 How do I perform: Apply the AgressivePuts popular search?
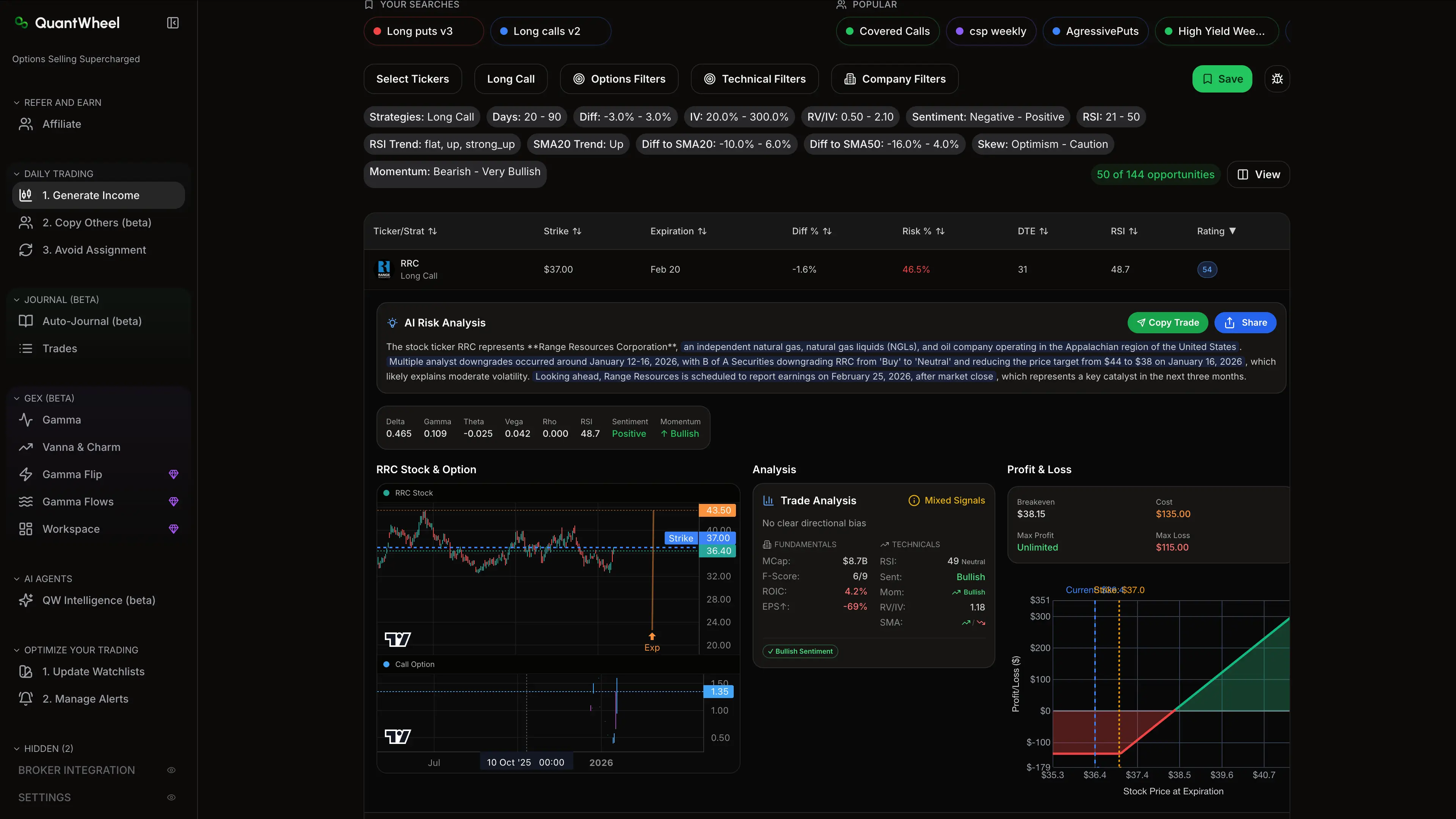point(1095,31)
